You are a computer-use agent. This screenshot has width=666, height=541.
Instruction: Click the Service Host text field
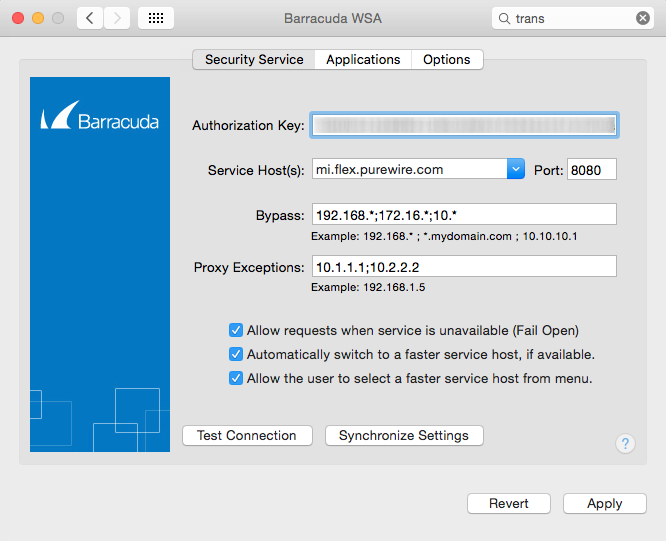pyautogui.click(x=409, y=169)
